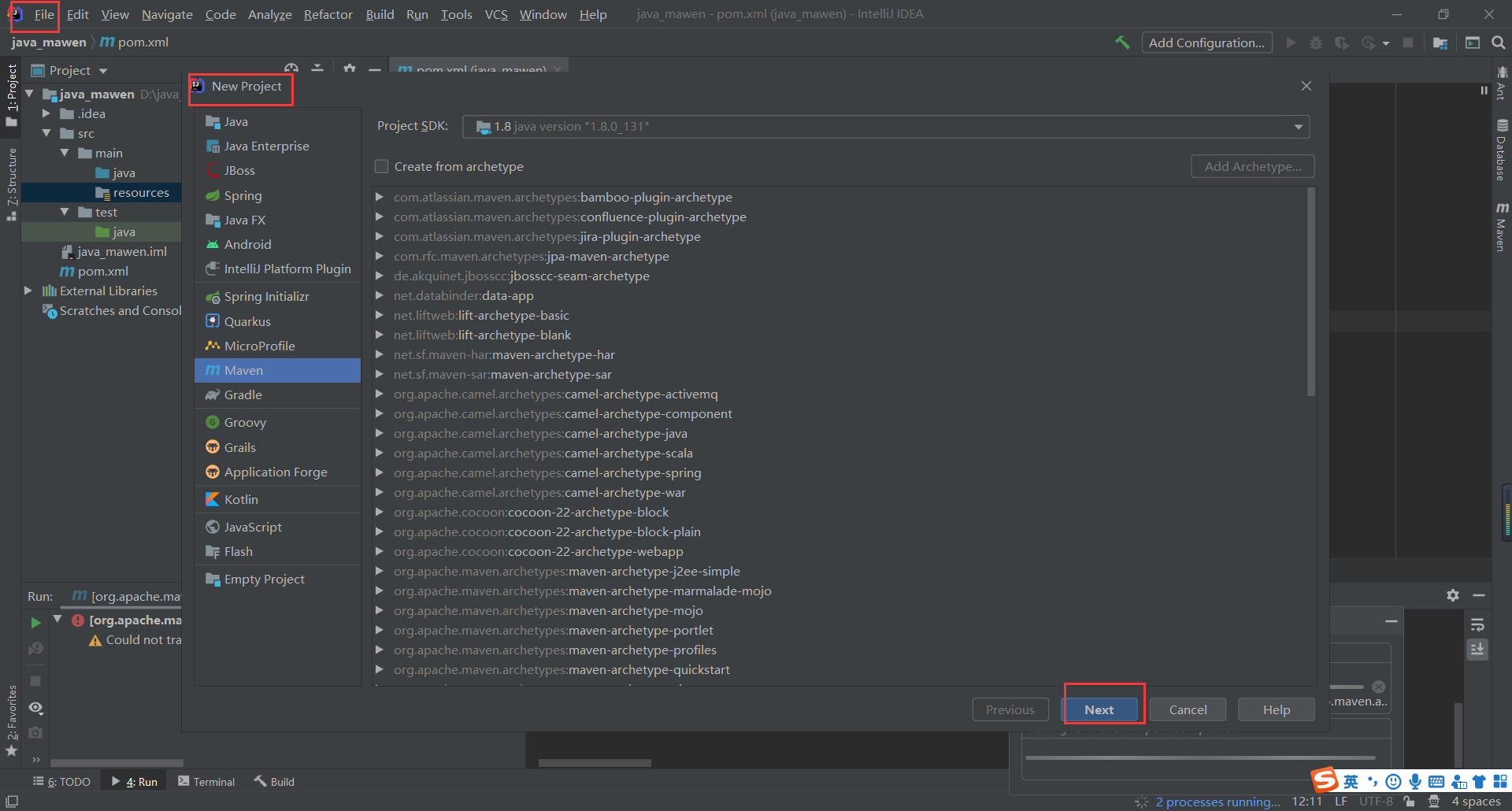Click archetype list vertical scrollbar

pyautogui.click(x=1310, y=291)
